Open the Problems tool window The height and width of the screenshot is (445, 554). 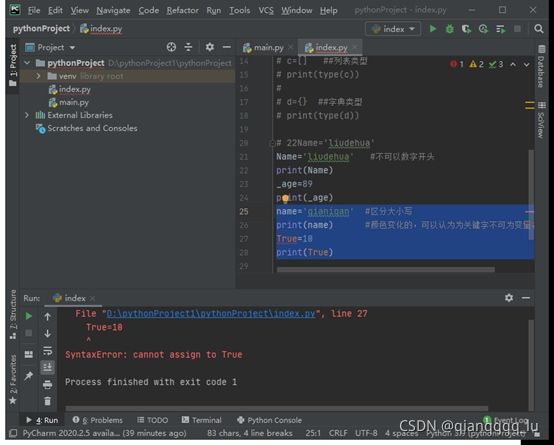tap(98, 420)
